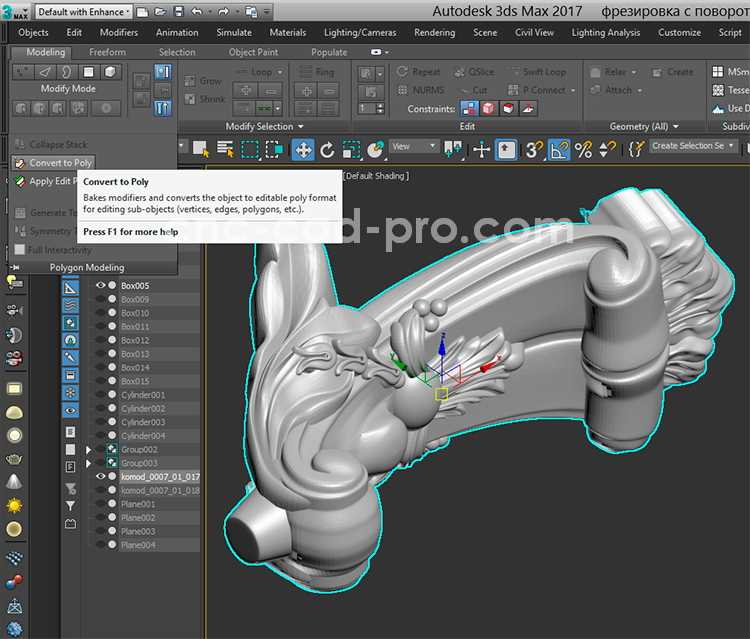Viewport: 750px width, 639px height.
Task: Toggle the Spinner Snap icon
Action: 607,150
